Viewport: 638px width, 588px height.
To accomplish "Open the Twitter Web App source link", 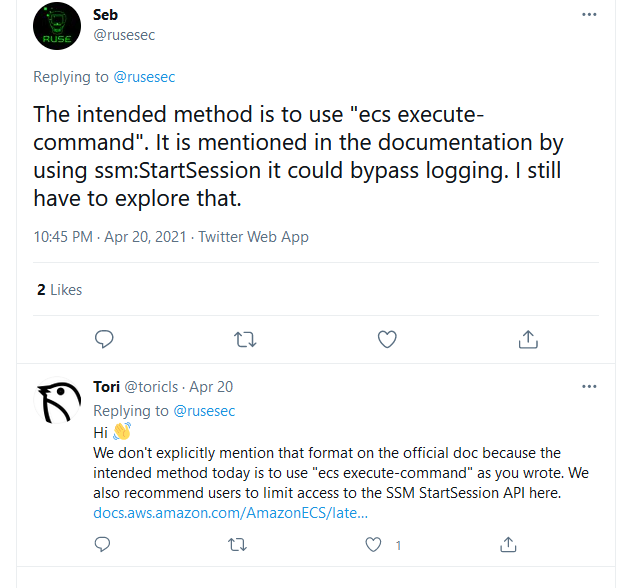I will tap(253, 237).
